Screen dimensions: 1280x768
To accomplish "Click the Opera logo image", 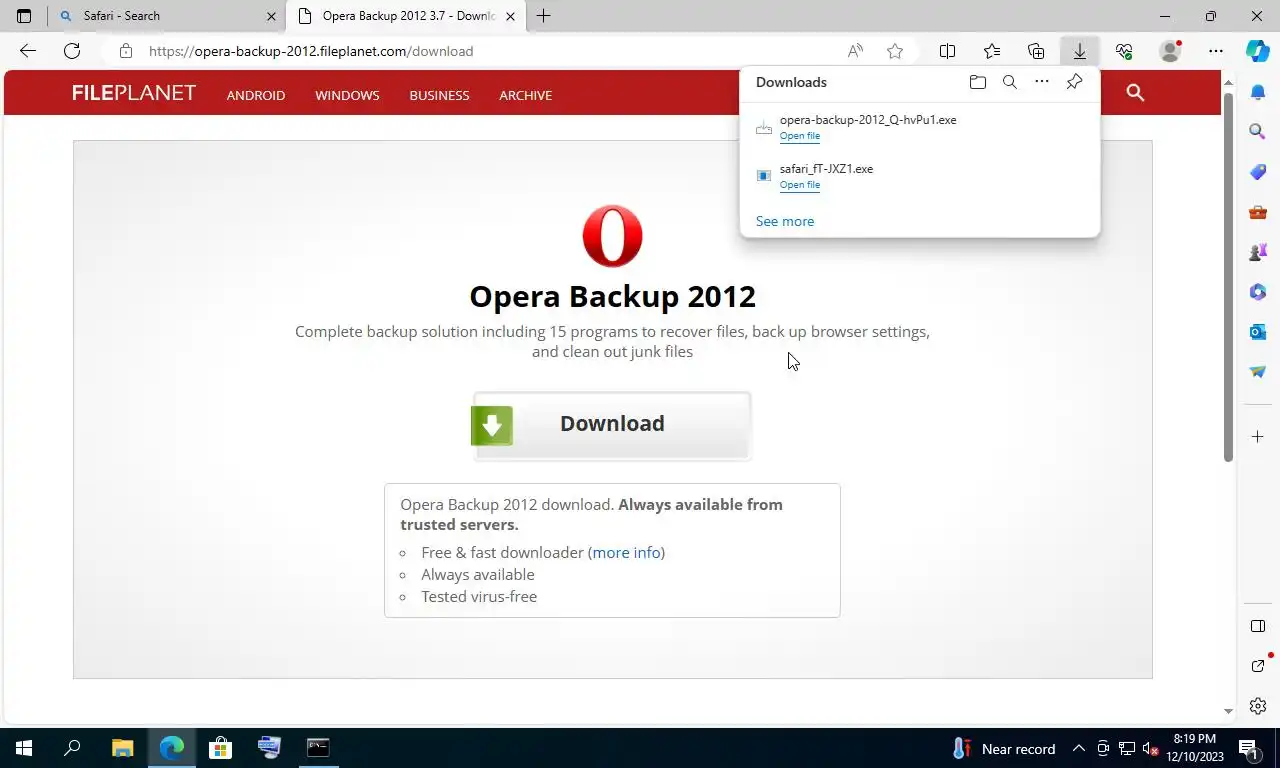I will pyautogui.click(x=612, y=236).
